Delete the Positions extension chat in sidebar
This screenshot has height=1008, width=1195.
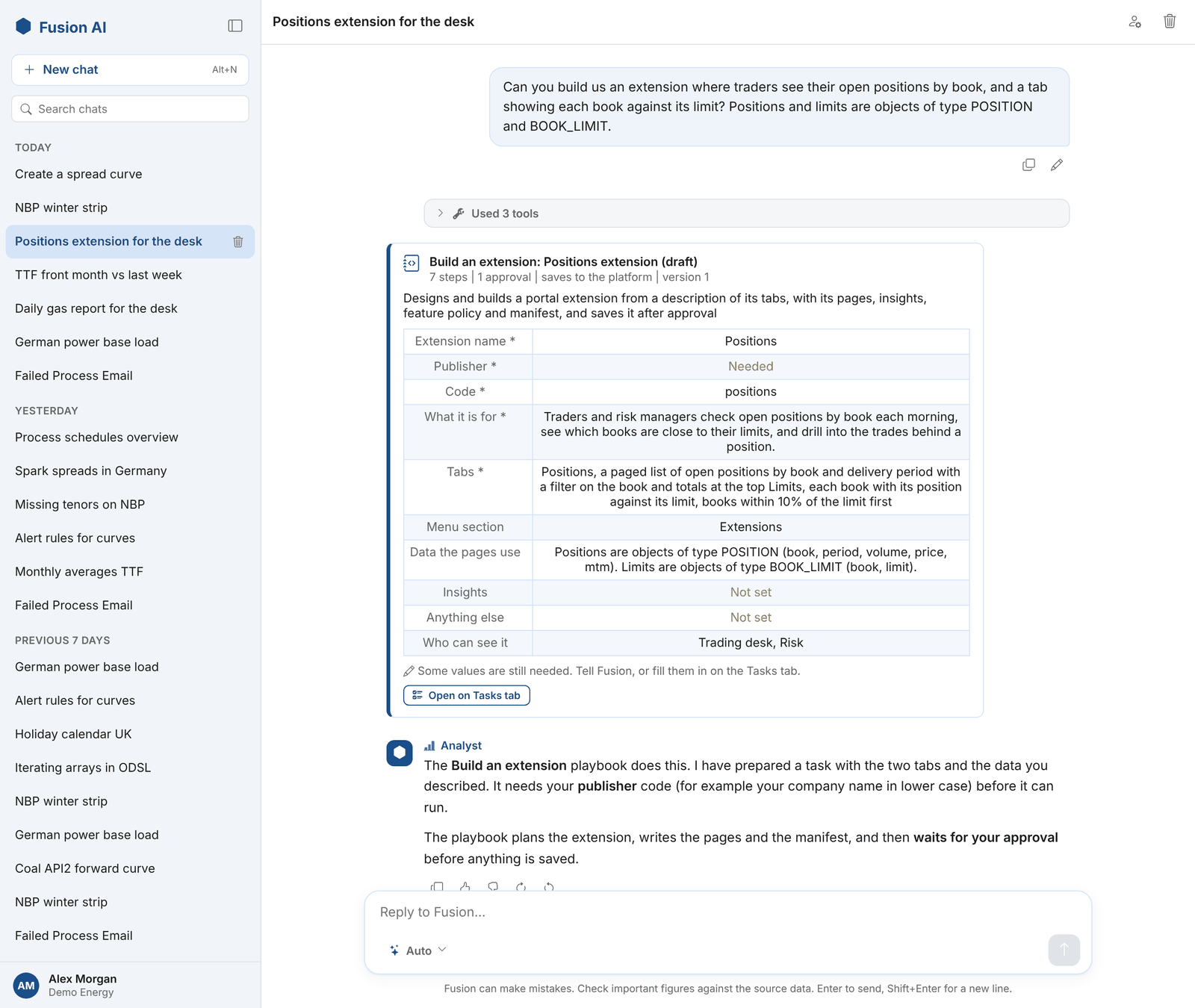pos(238,242)
